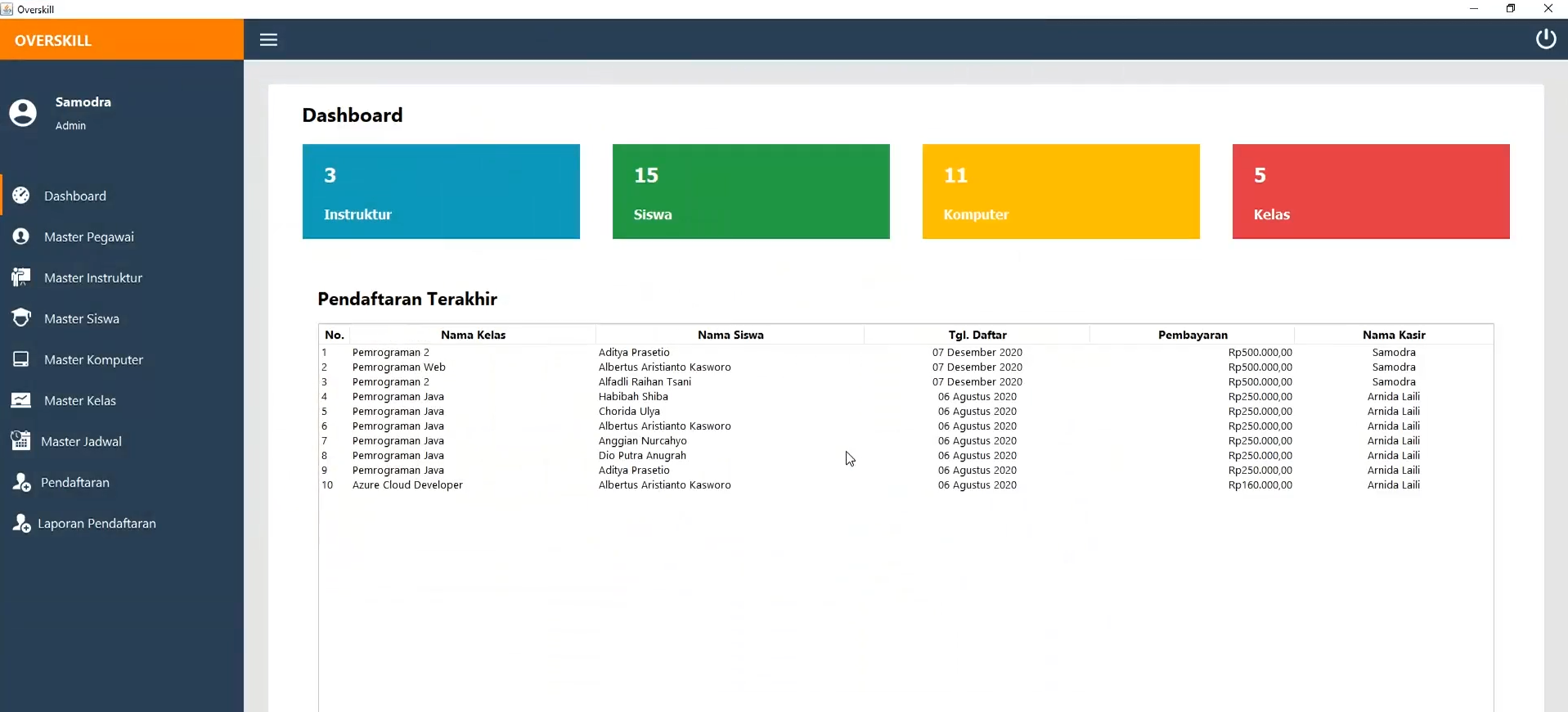Click the Pendaftaran Terakhir heading
This screenshot has width=1568, height=712.
click(x=407, y=299)
